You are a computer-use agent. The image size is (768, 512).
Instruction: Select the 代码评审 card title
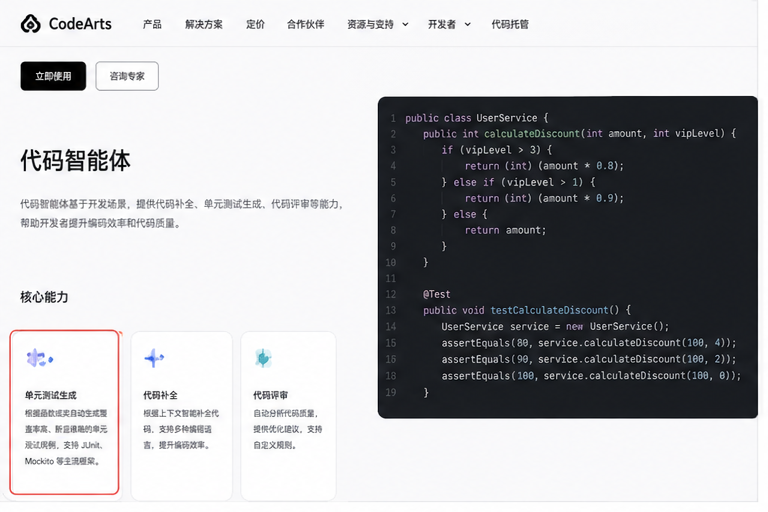pos(270,395)
